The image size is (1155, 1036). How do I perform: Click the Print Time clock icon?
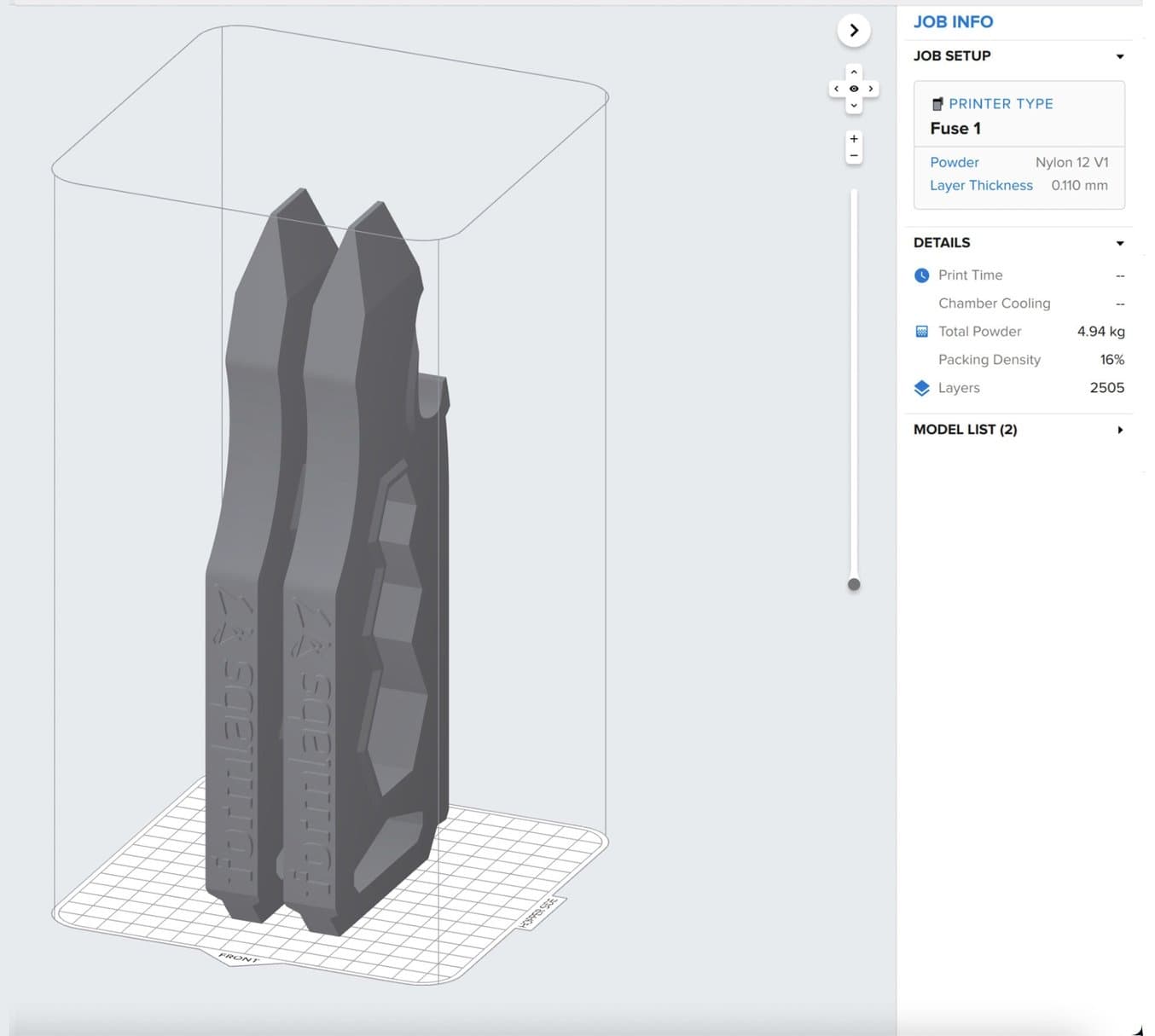point(922,275)
